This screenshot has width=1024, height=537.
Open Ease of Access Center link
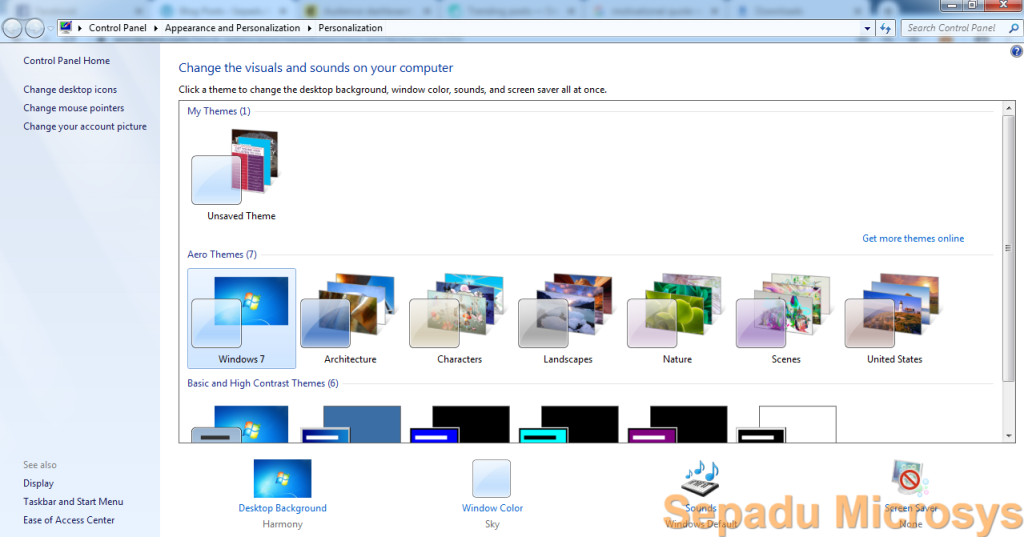pyautogui.click(x=69, y=520)
